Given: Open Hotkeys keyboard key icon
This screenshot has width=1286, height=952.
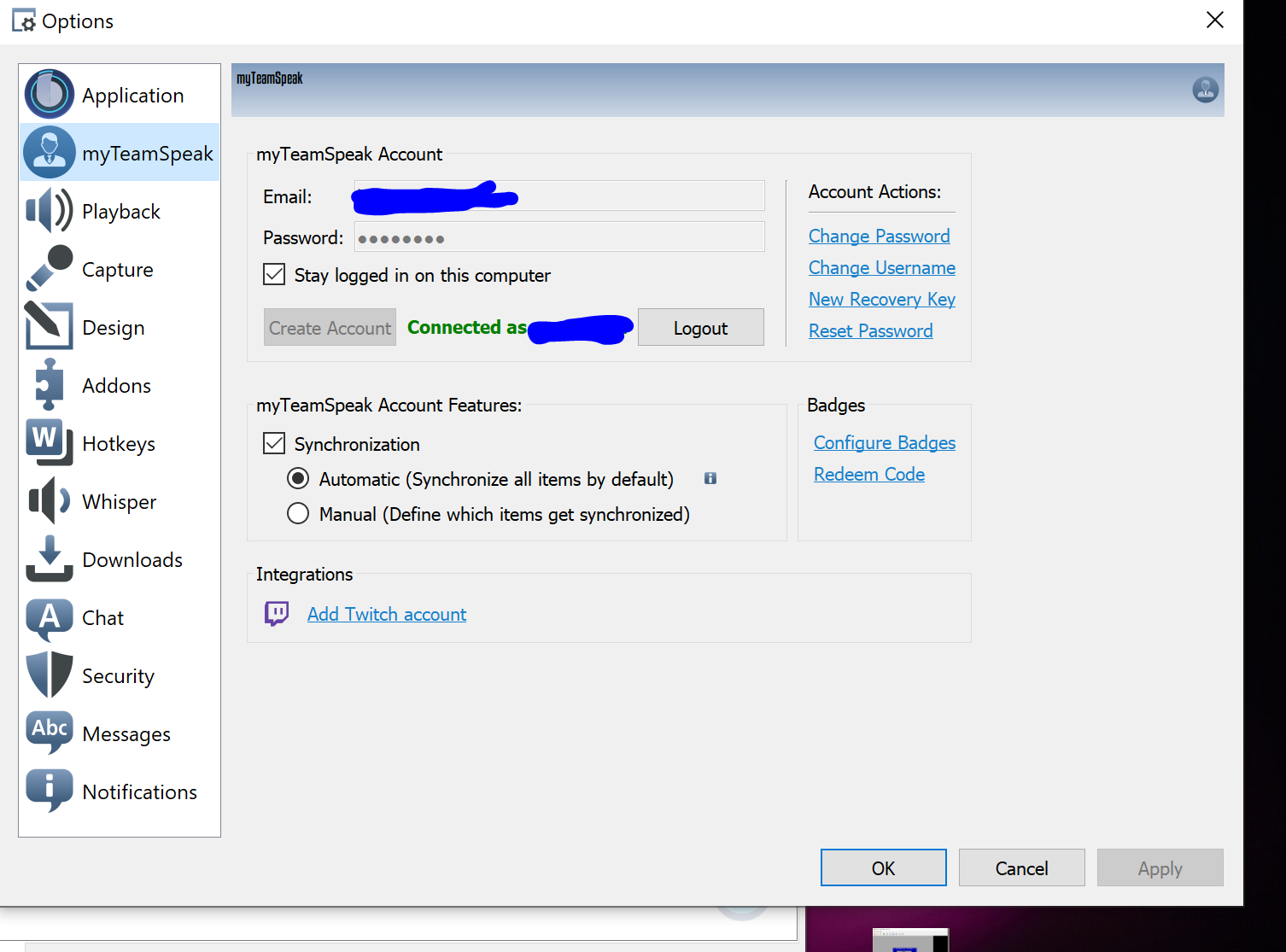Looking at the screenshot, I should (x=50, y=443).
